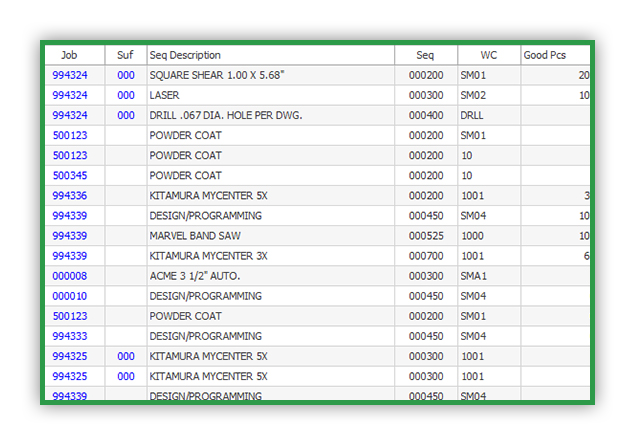Open job link 000008
This screenshot has height=445, width=635.
pyautogui.click(x=70, y=276)
